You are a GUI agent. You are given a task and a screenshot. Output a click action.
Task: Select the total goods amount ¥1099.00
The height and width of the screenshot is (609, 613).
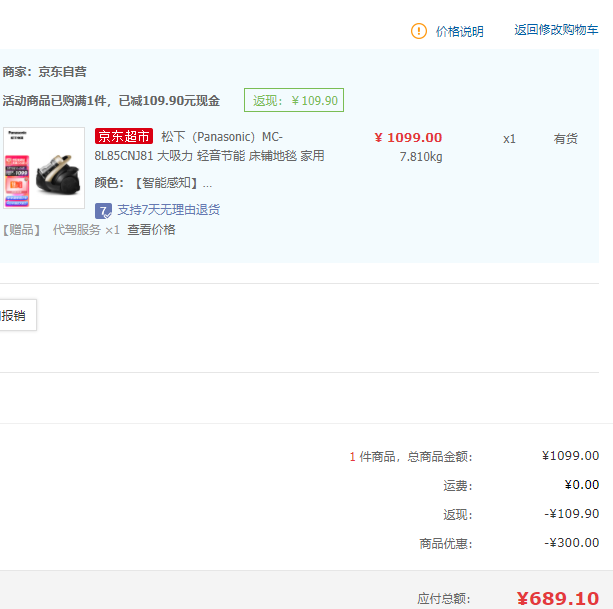point(570,456)
